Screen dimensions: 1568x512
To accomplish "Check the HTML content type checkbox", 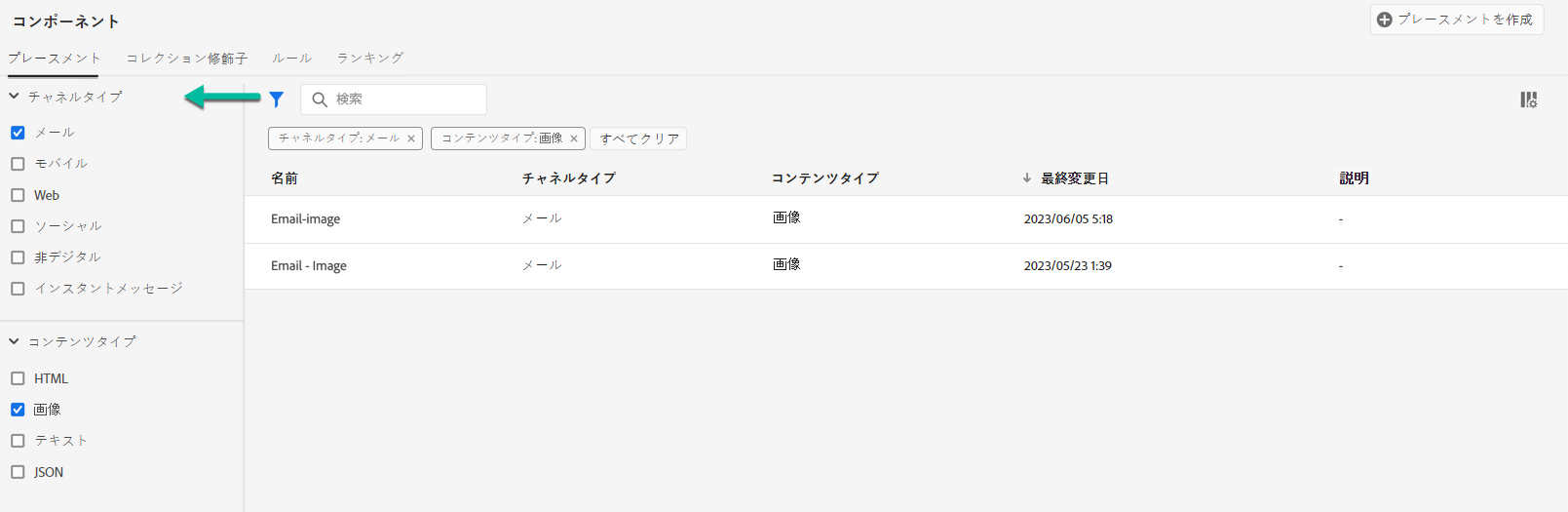I will (18, 378).
